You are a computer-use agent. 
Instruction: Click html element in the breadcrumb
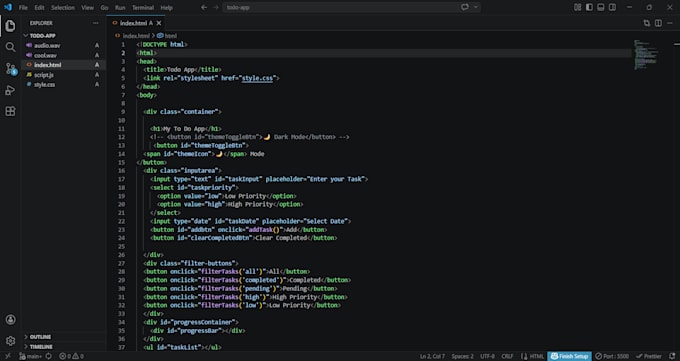tap(170, 36)
